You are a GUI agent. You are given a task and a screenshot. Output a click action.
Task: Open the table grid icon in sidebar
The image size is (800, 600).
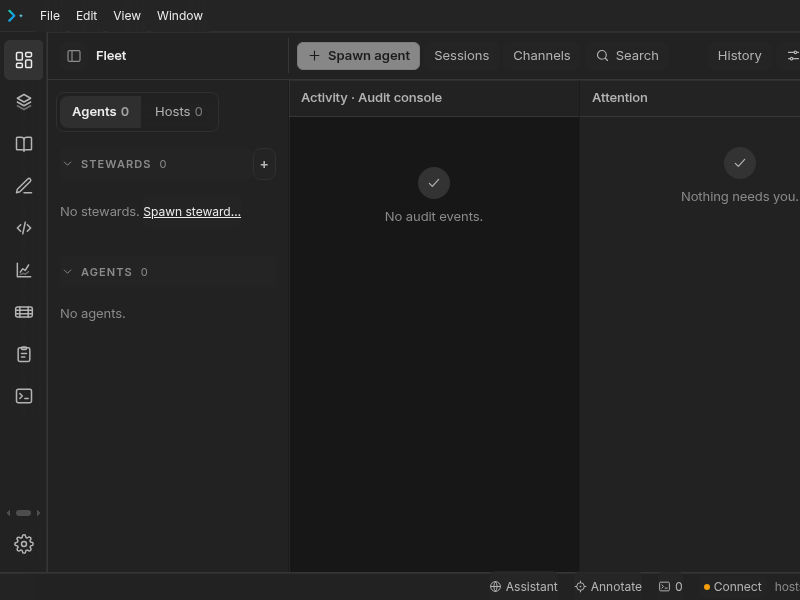tap(23, 312)
